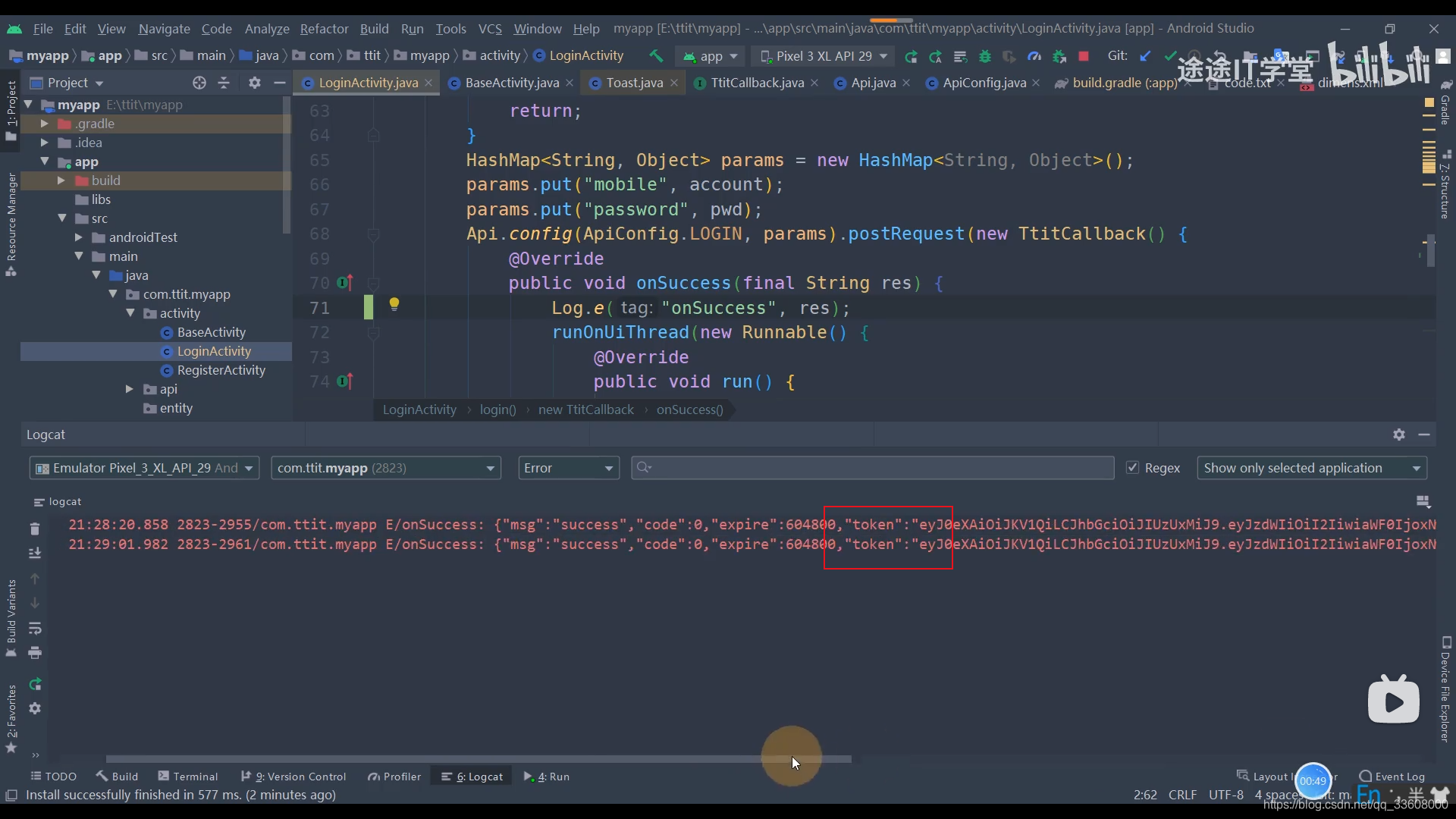Click the intention lightbulb on line 71

point(394,305)
